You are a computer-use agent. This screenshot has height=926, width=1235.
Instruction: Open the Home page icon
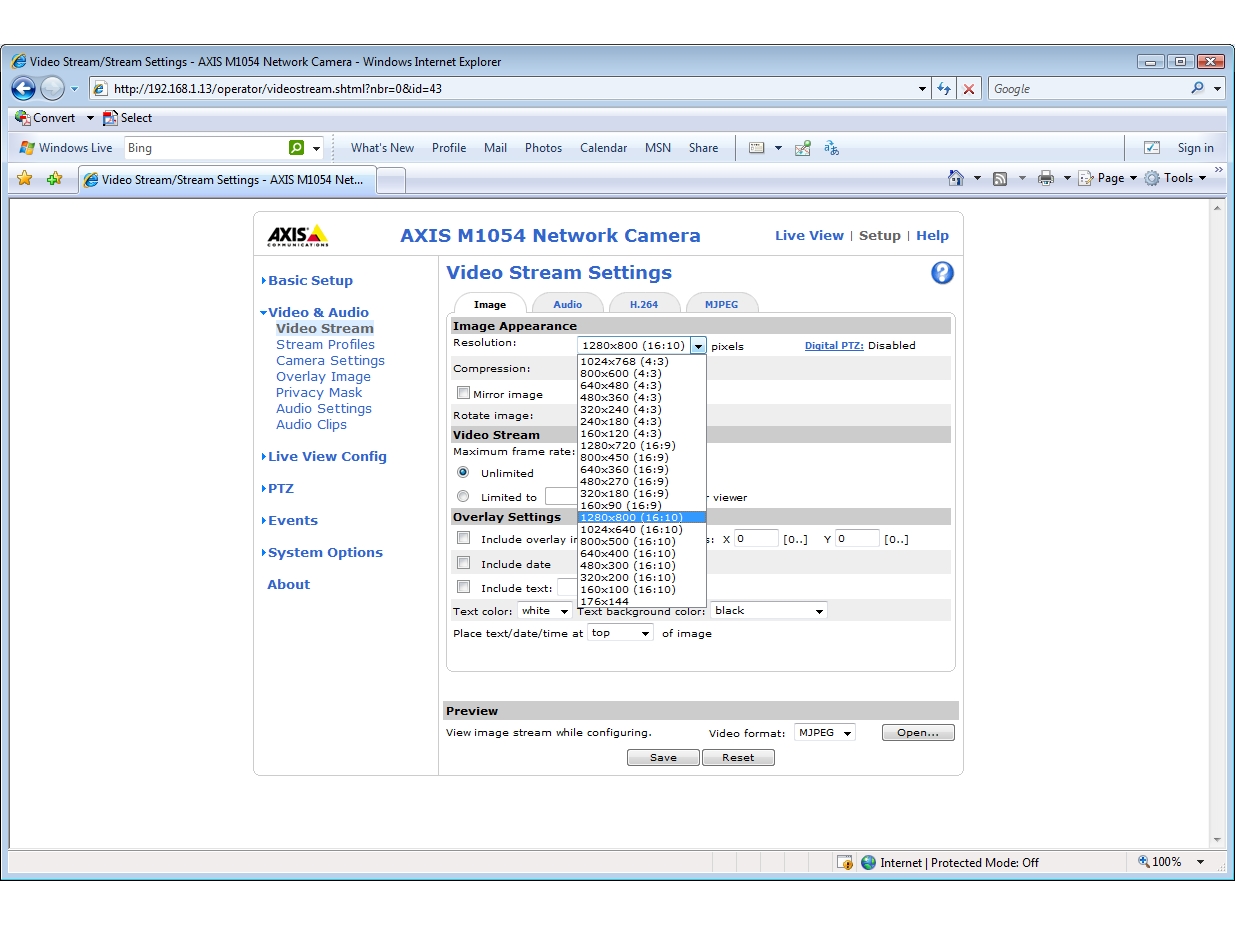956,178
